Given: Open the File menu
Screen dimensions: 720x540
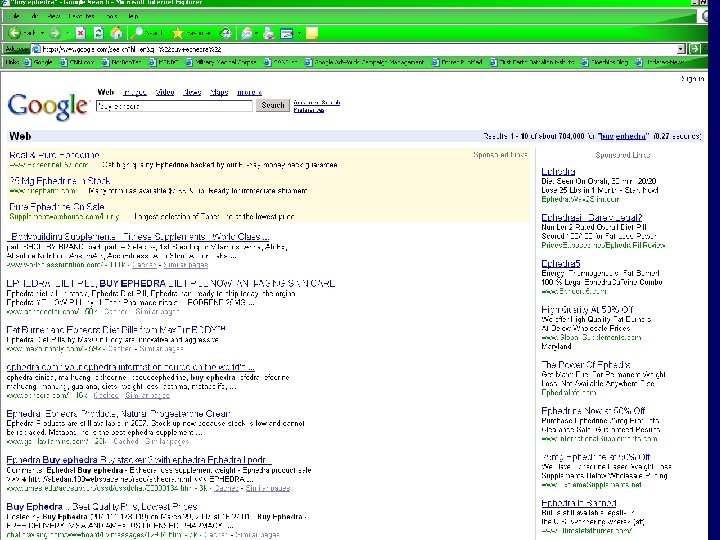Looking at the screenshot, I should (16, 16).
